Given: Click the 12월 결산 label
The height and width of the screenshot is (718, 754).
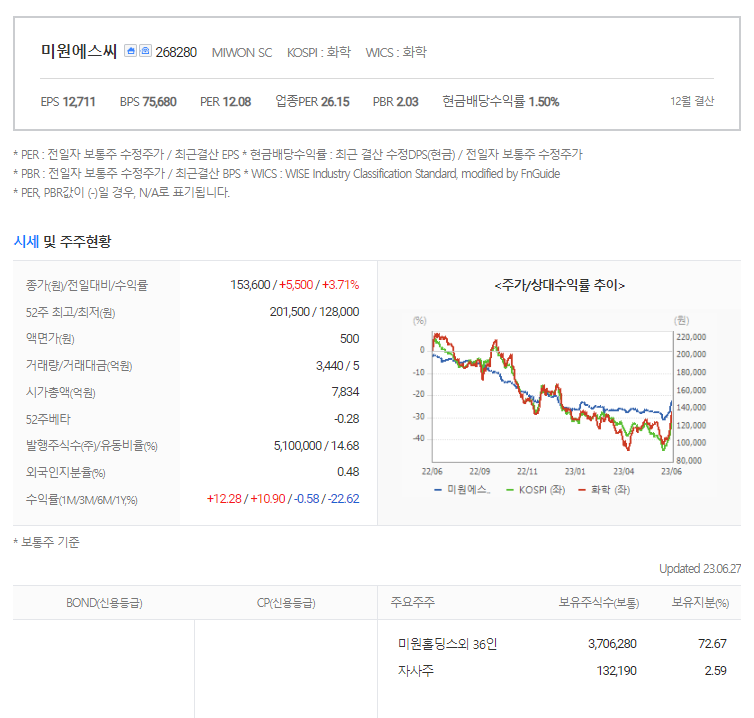Looking at the screenshot, I should (x=692, y=101).
